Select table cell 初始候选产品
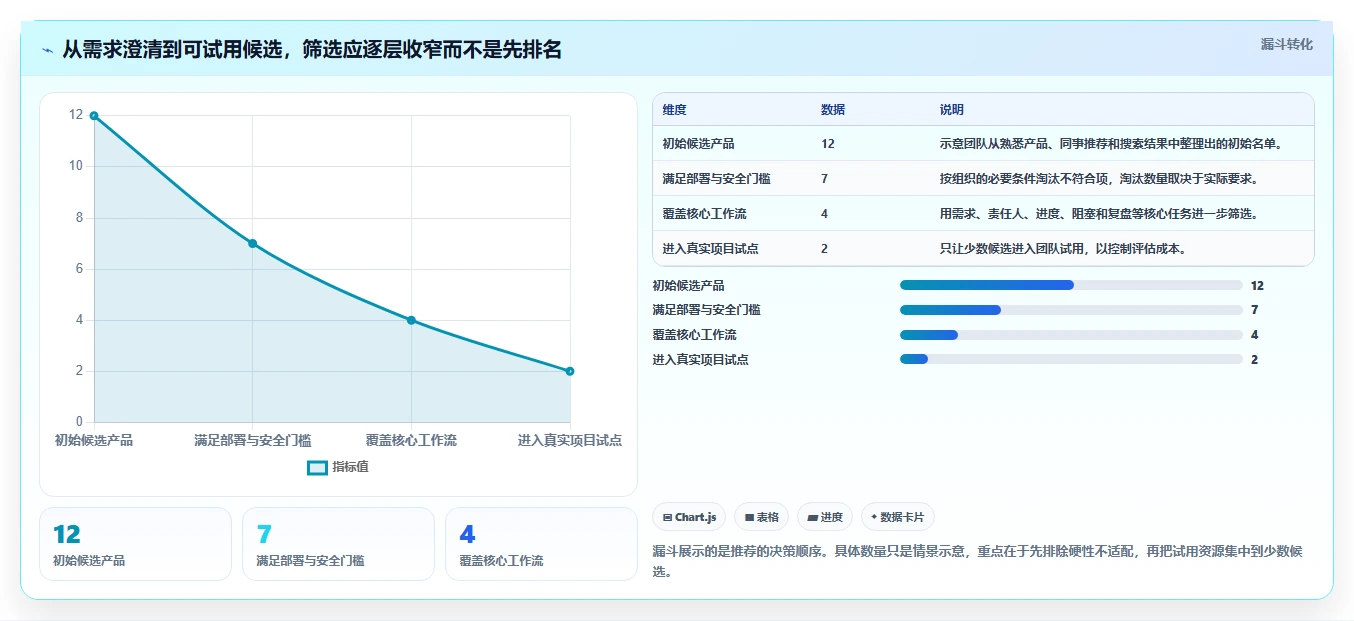 point(698,144)
